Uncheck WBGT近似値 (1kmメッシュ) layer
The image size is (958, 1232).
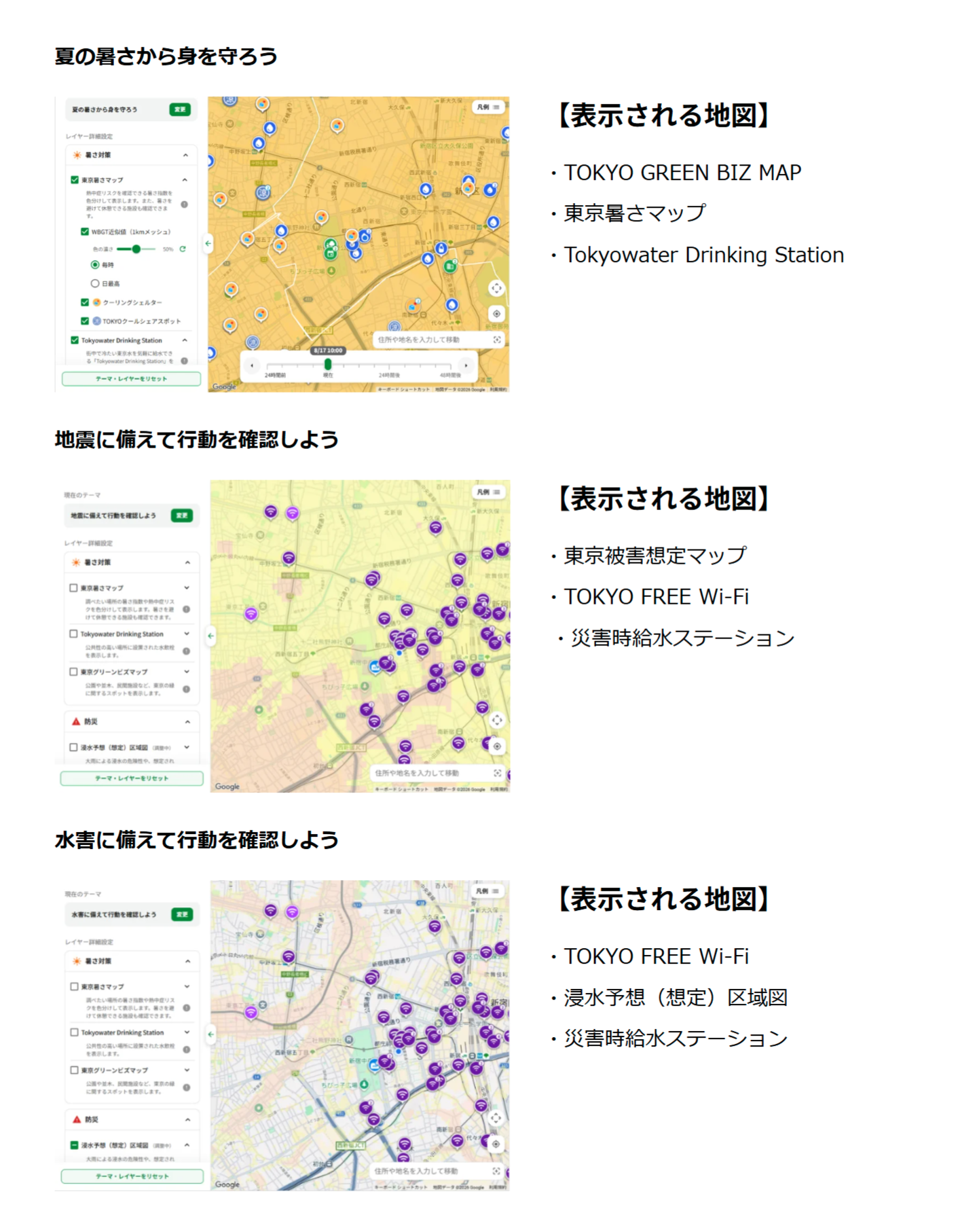85,232
